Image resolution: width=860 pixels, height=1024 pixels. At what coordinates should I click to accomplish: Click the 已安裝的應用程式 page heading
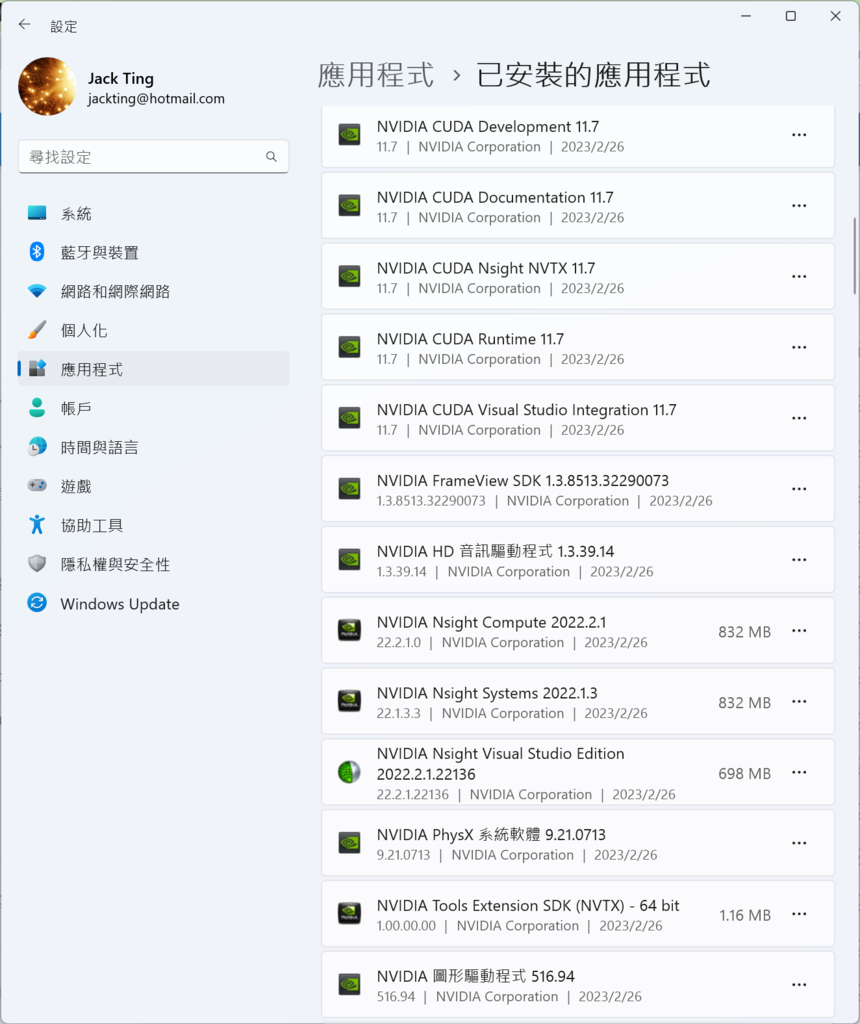coord(593,75)
